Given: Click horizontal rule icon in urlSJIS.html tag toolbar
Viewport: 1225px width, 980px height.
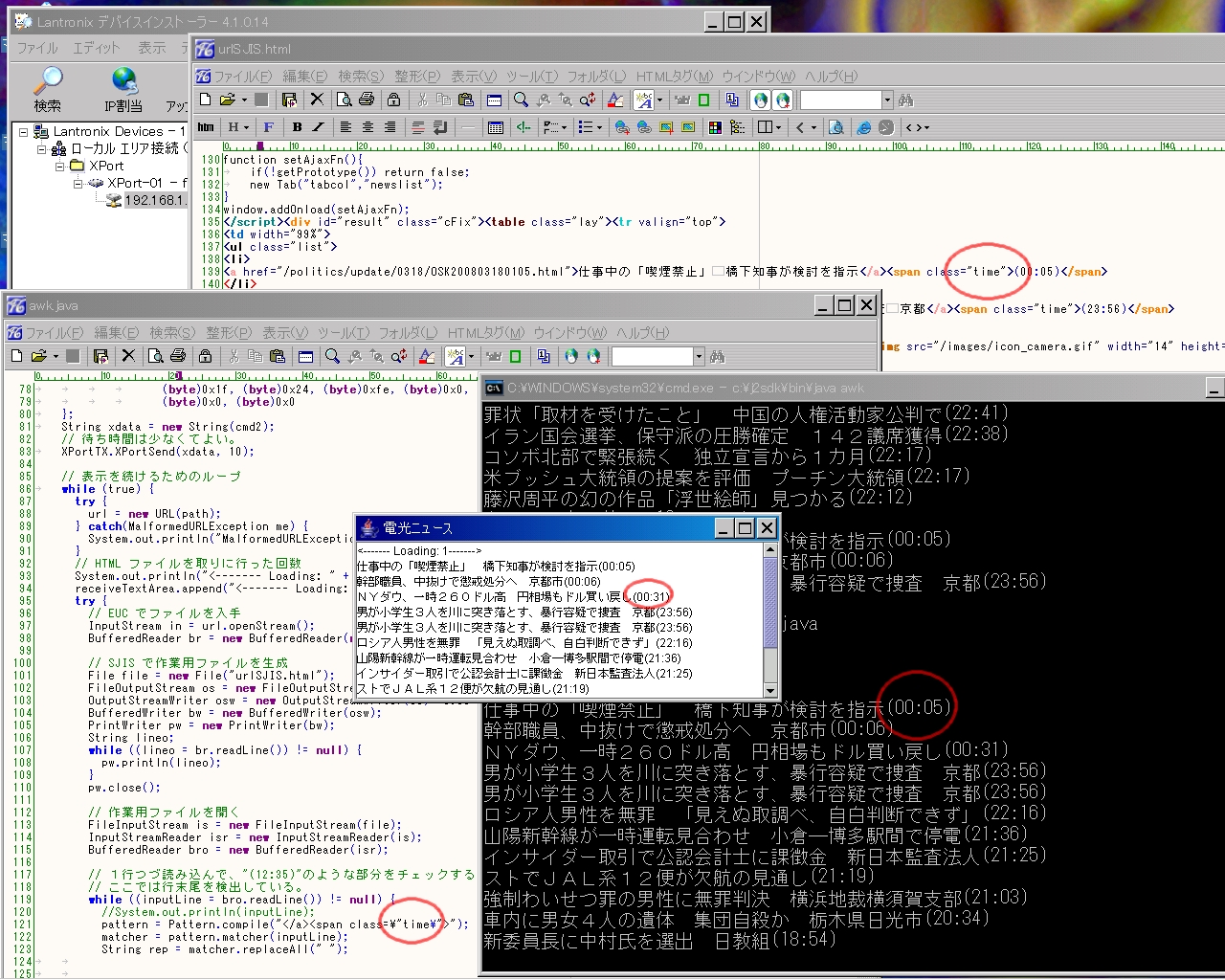Looking at the screenshot, I should point(468,127).
